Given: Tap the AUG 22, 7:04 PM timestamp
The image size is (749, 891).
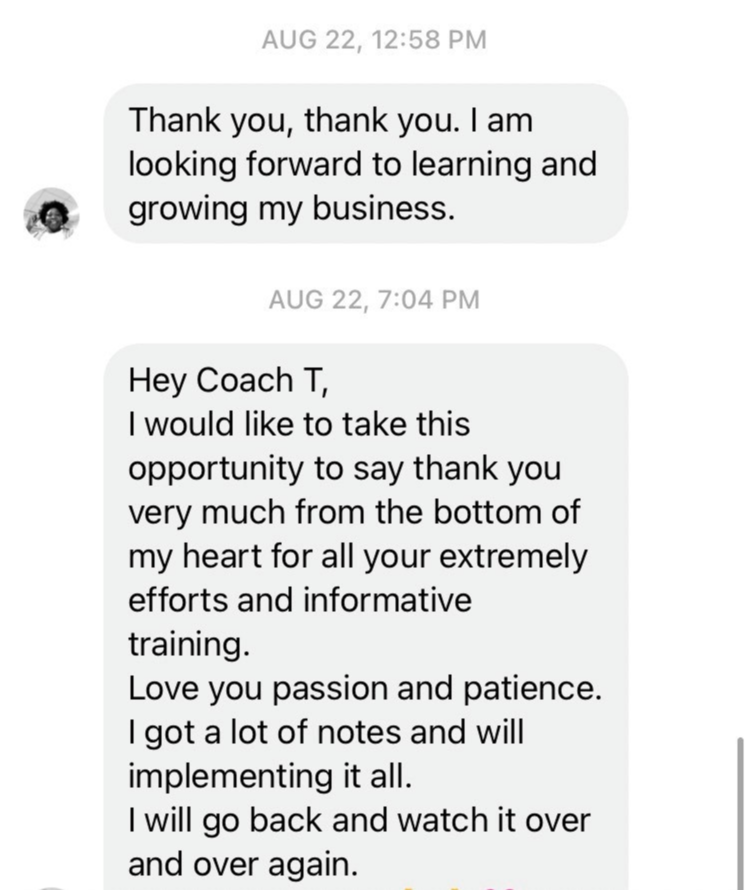Looking at the screenshot, I should coord(374,299).
